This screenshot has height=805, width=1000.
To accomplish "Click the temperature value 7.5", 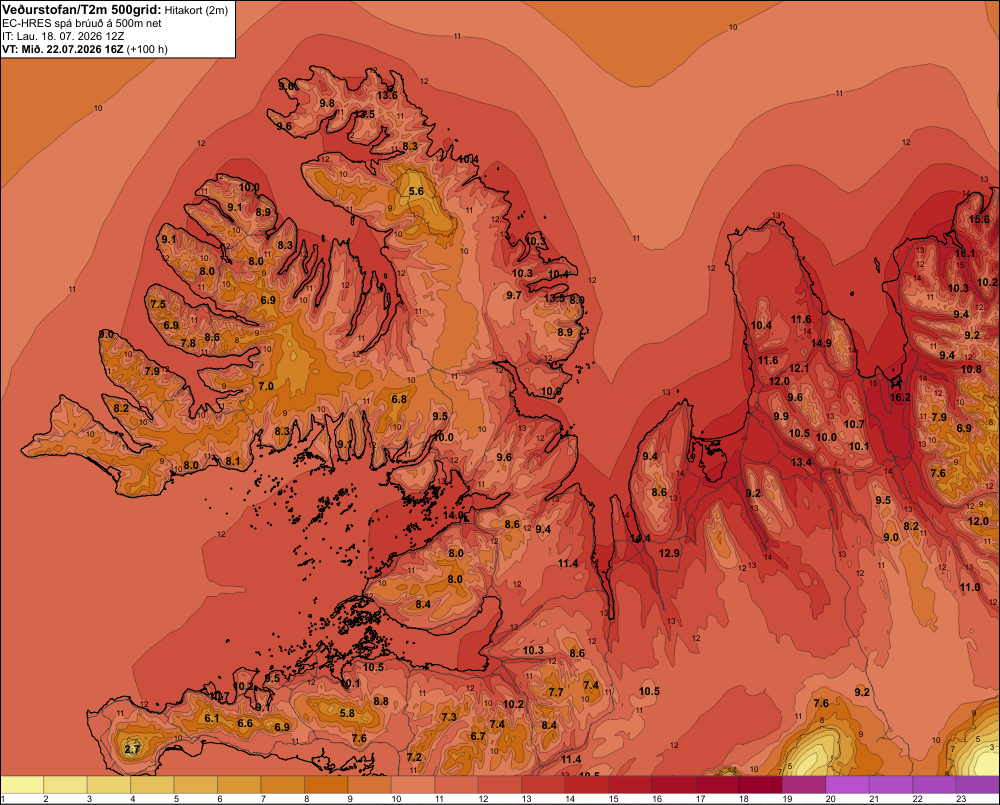I will pyautogui.click(x=158, y=304).
